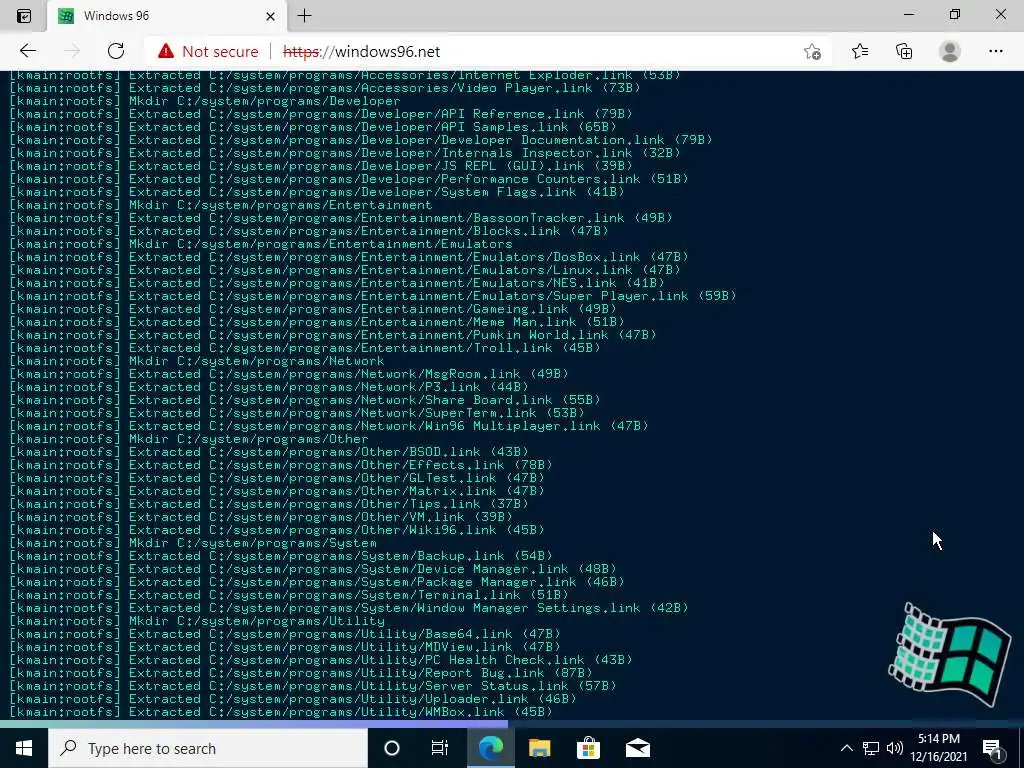Close the Windows 96 tab
The image size is (1024, 768).
(270, 16)
